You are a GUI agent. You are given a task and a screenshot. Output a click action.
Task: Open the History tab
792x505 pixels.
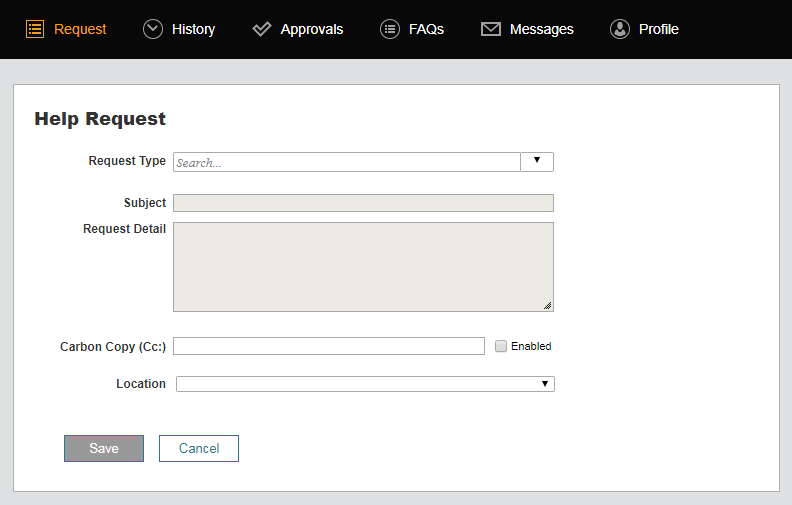(193, 29)
